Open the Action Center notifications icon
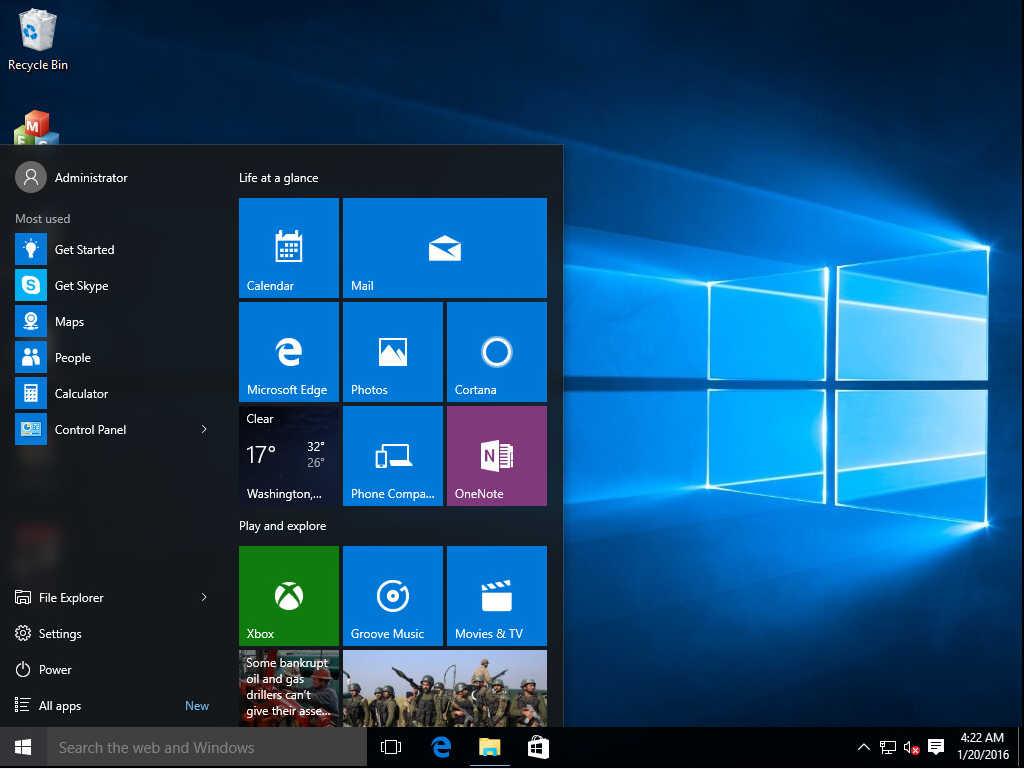 tap(934, 747)
